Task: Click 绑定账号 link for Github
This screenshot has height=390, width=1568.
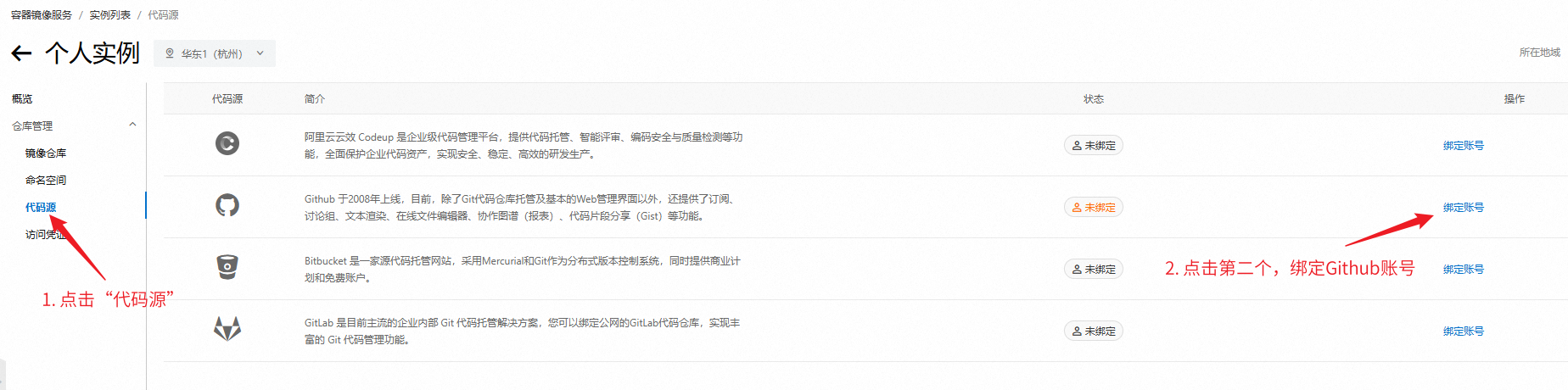Action: click(1463, 208)
